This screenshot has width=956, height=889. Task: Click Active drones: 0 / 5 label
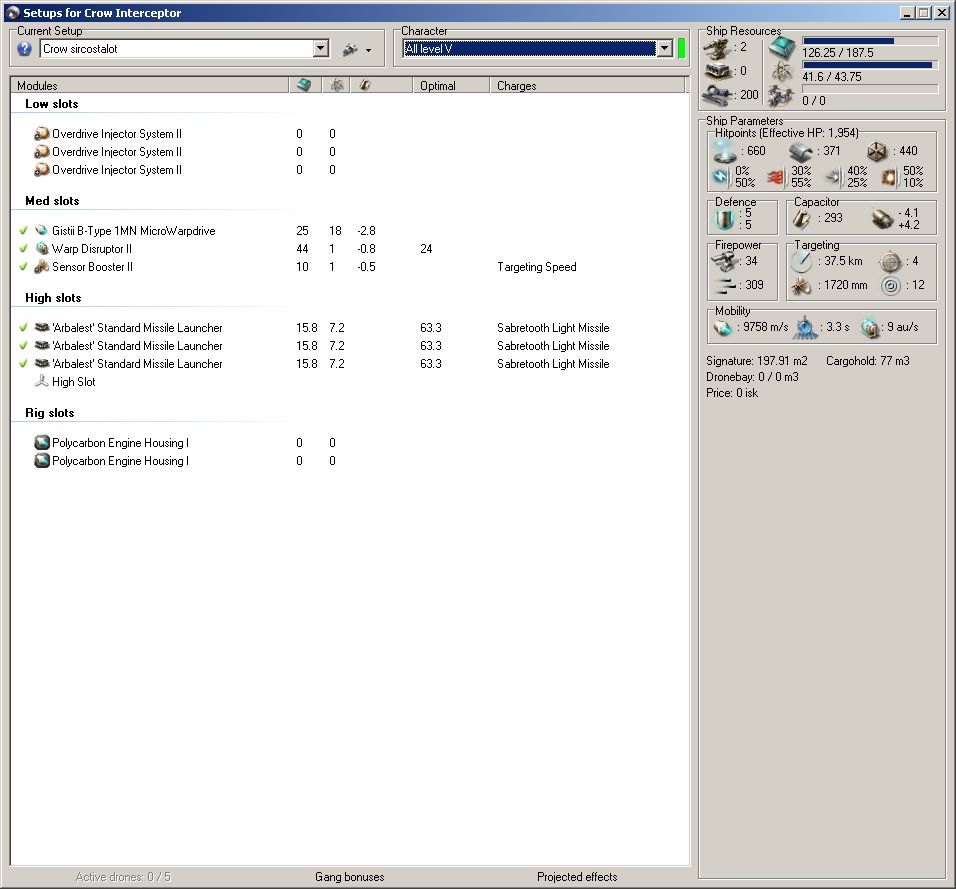123,877
